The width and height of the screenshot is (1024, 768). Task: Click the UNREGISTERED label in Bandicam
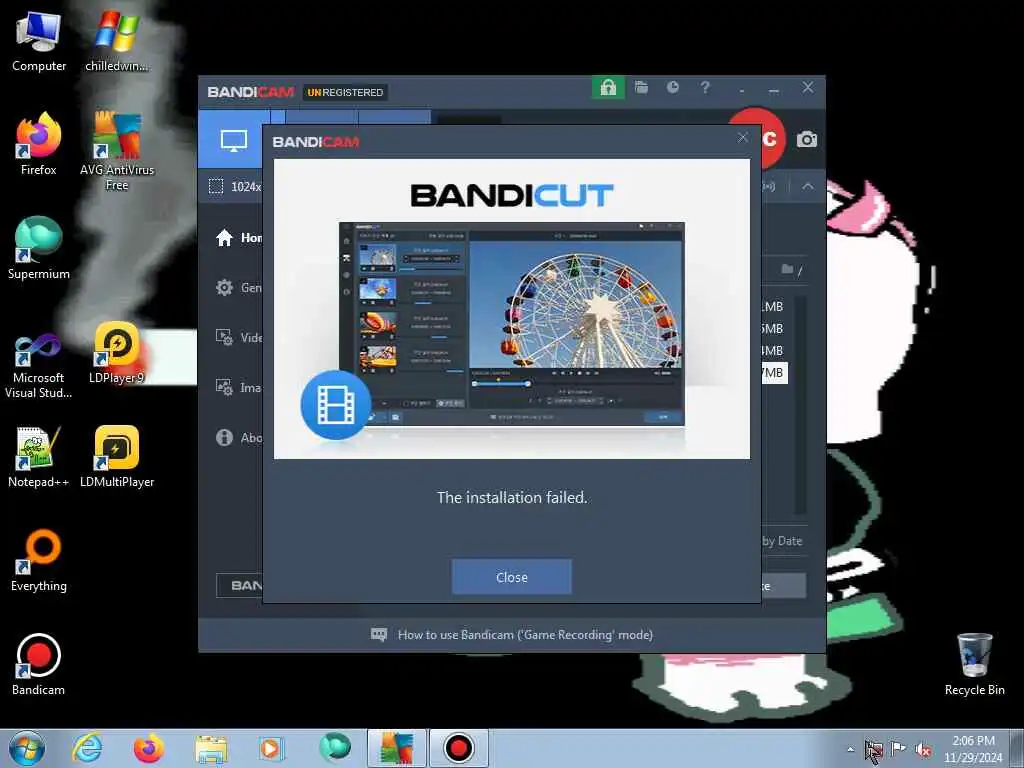point(345,92)
